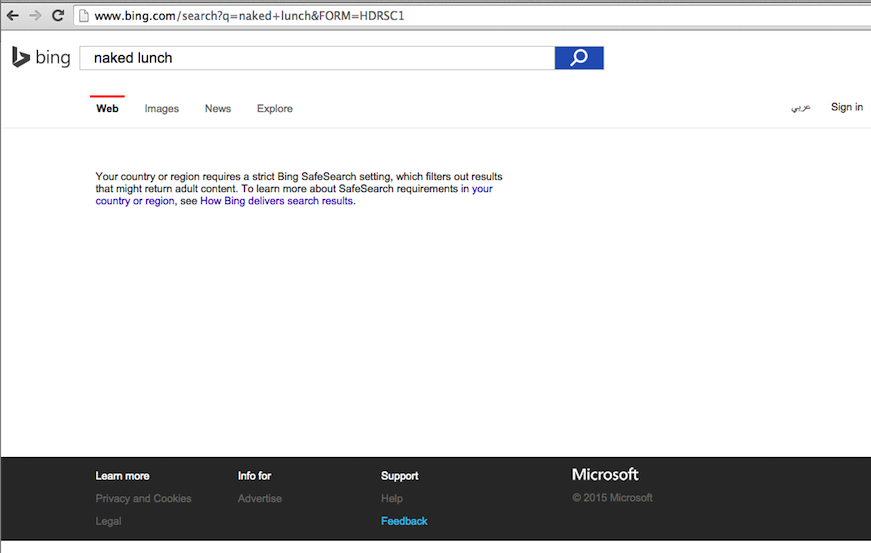Open Privacy and Cookies footer link
The image size is (871, 553).
(143, 498)
